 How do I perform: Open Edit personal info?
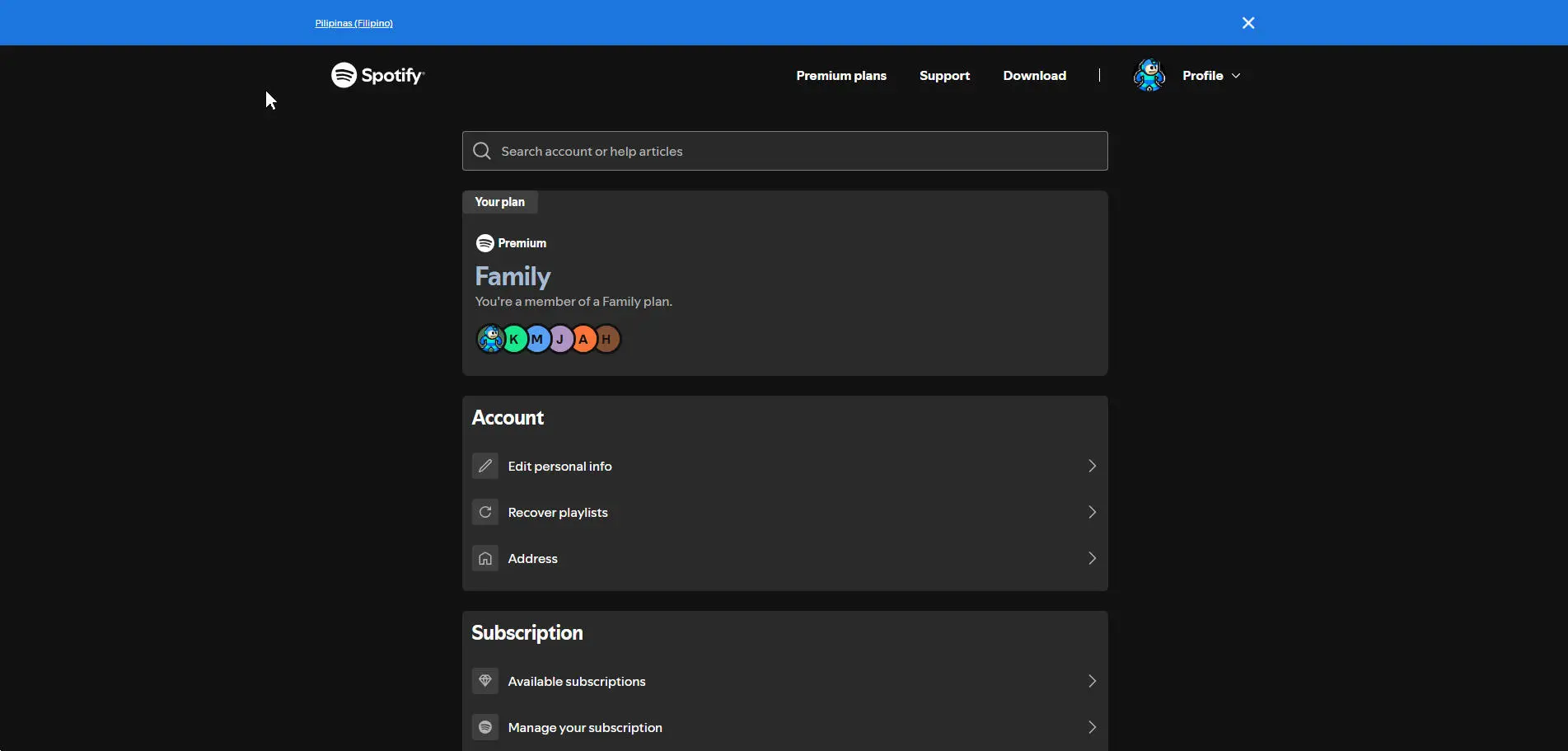tap(784, 466)
